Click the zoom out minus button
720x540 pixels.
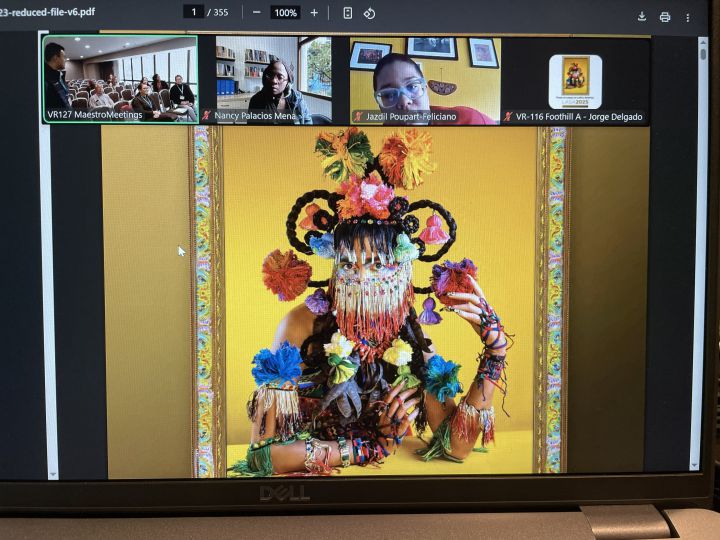(x=257, y=13)
